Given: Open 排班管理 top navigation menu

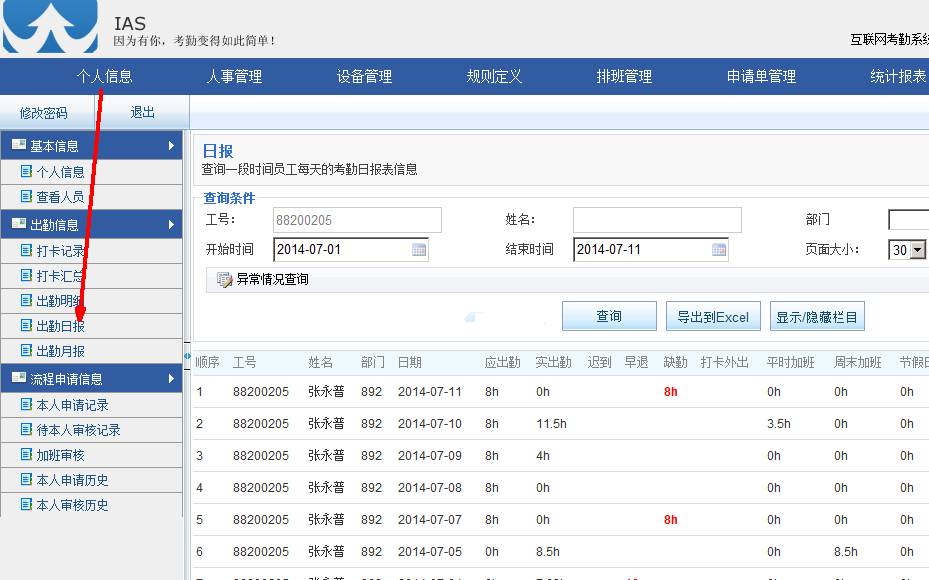Looking at the screenshot, I should (x=624, y=76).
